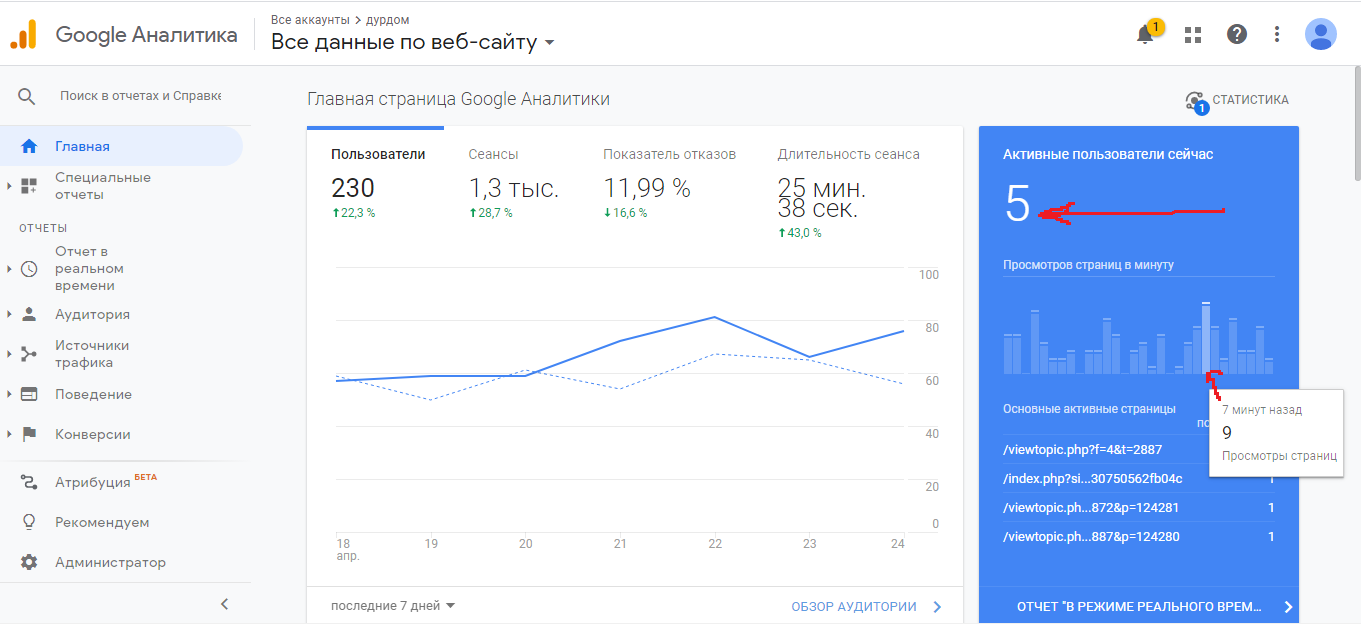The image size is (1361, 625).
Task: Click the Рекомендуем lightbulb icon
Action: pyautogui.click(x=29, y=522)
